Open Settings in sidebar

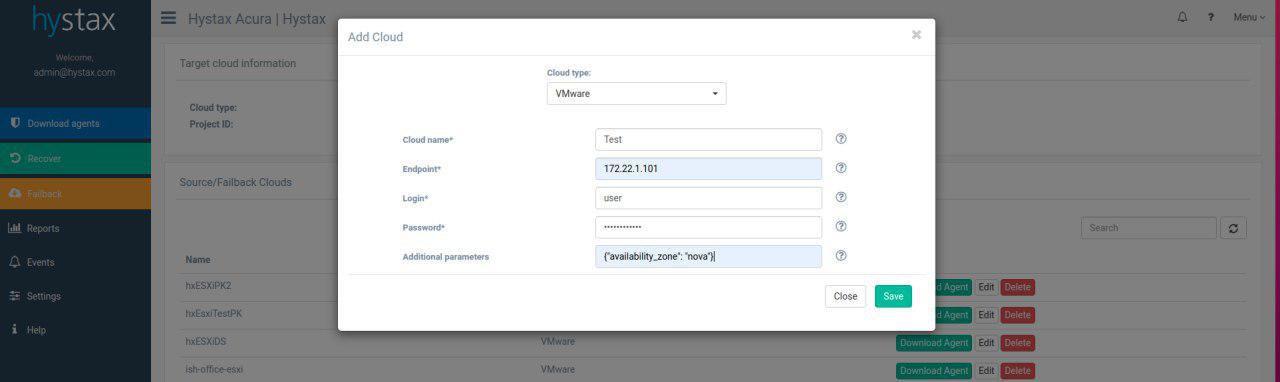pyautogui.click(x=75, y=296)
